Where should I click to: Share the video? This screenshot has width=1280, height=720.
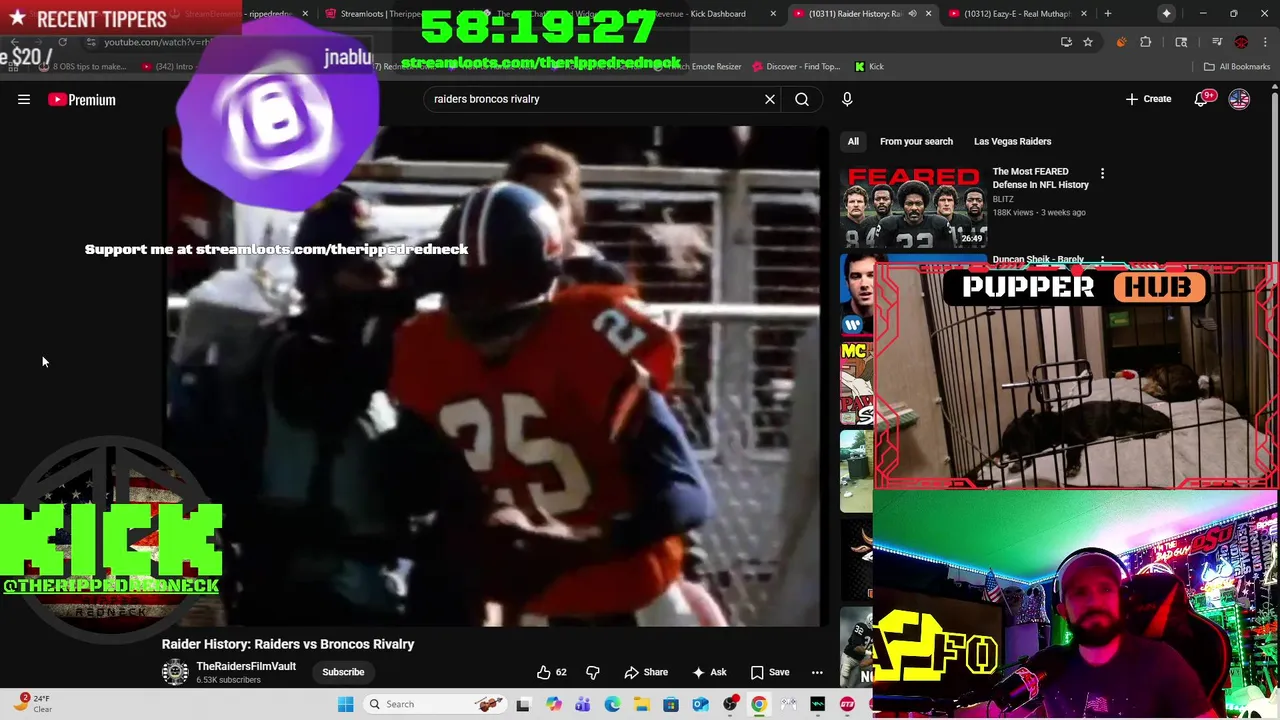pos(646,672)
